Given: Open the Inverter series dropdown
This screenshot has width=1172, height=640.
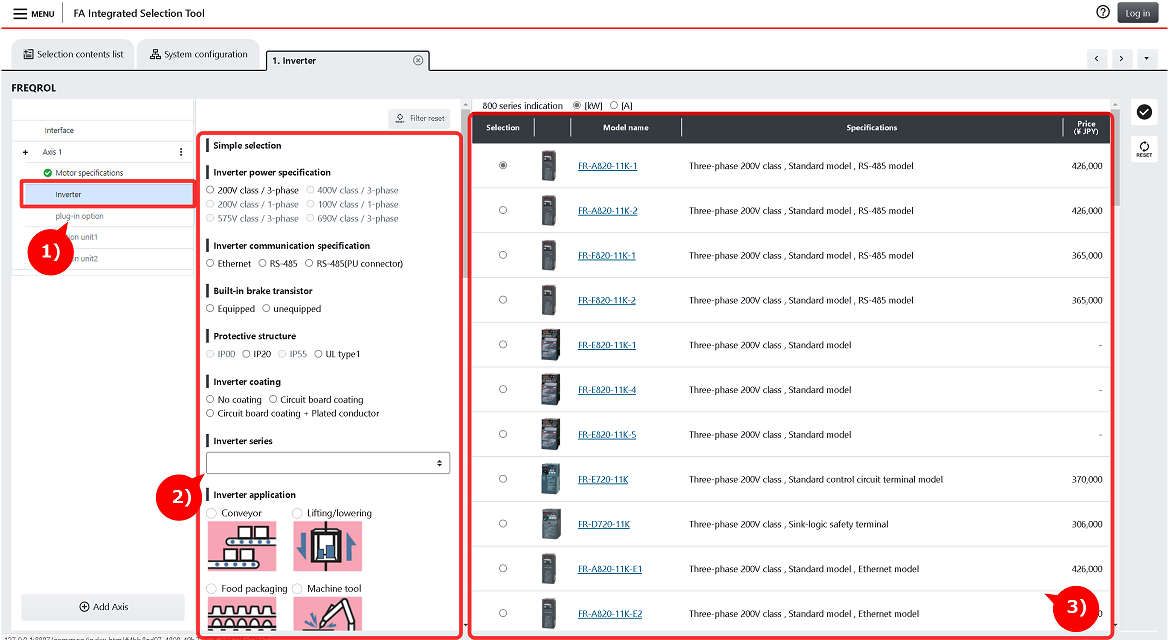Looking at the screenshot, I should coord(328,463).
